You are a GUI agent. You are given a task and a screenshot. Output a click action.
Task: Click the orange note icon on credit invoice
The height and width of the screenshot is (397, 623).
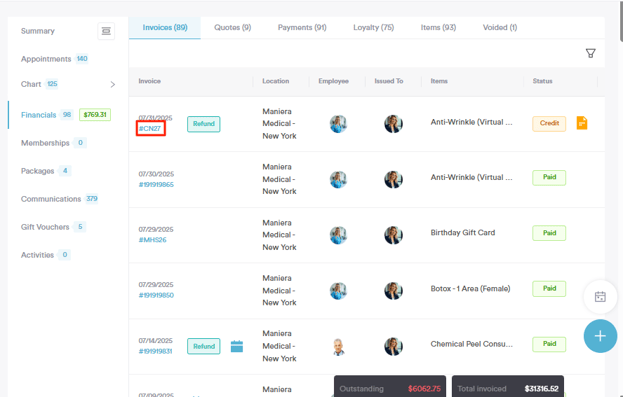click(582, 123)
